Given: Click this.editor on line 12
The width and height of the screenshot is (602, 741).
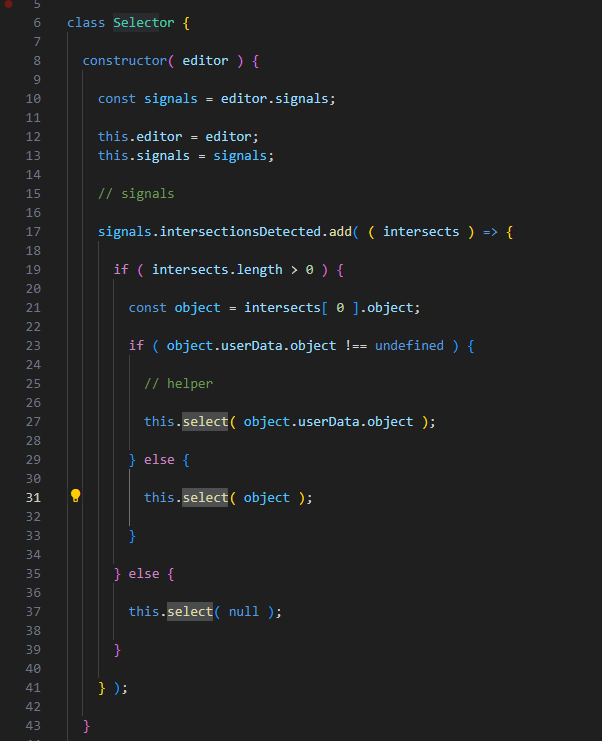Looking at the screenshot, I should click(140, 137).
